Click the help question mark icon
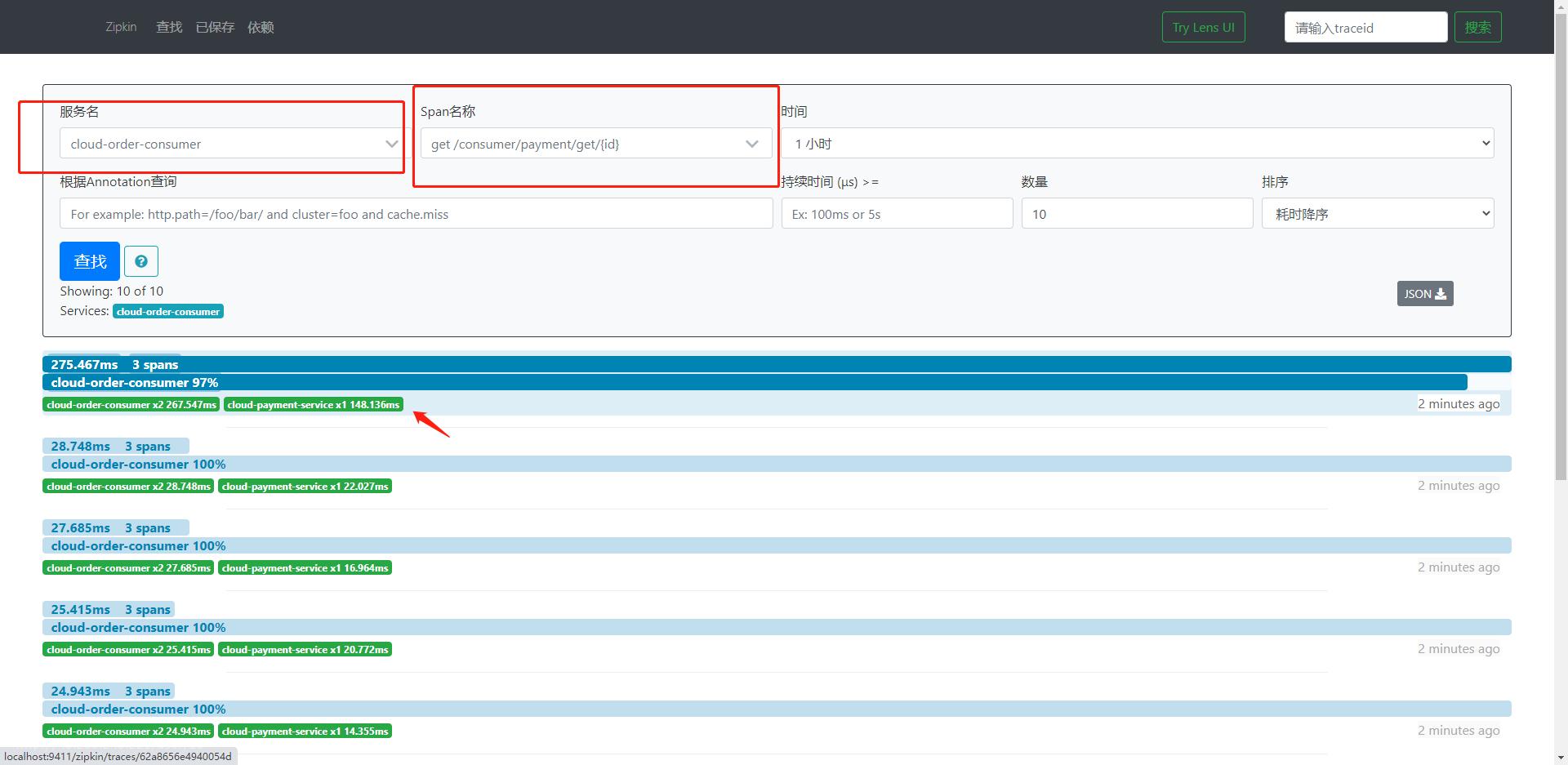This screenshot has width=1568, height=765. click(141, 261)
